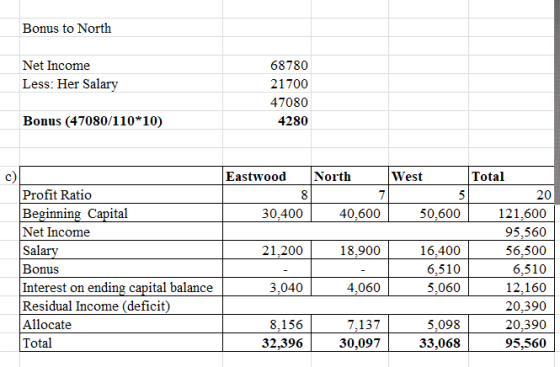560x367 pixels.
Task: Select the North column header
Action: [x=350, y=176]
